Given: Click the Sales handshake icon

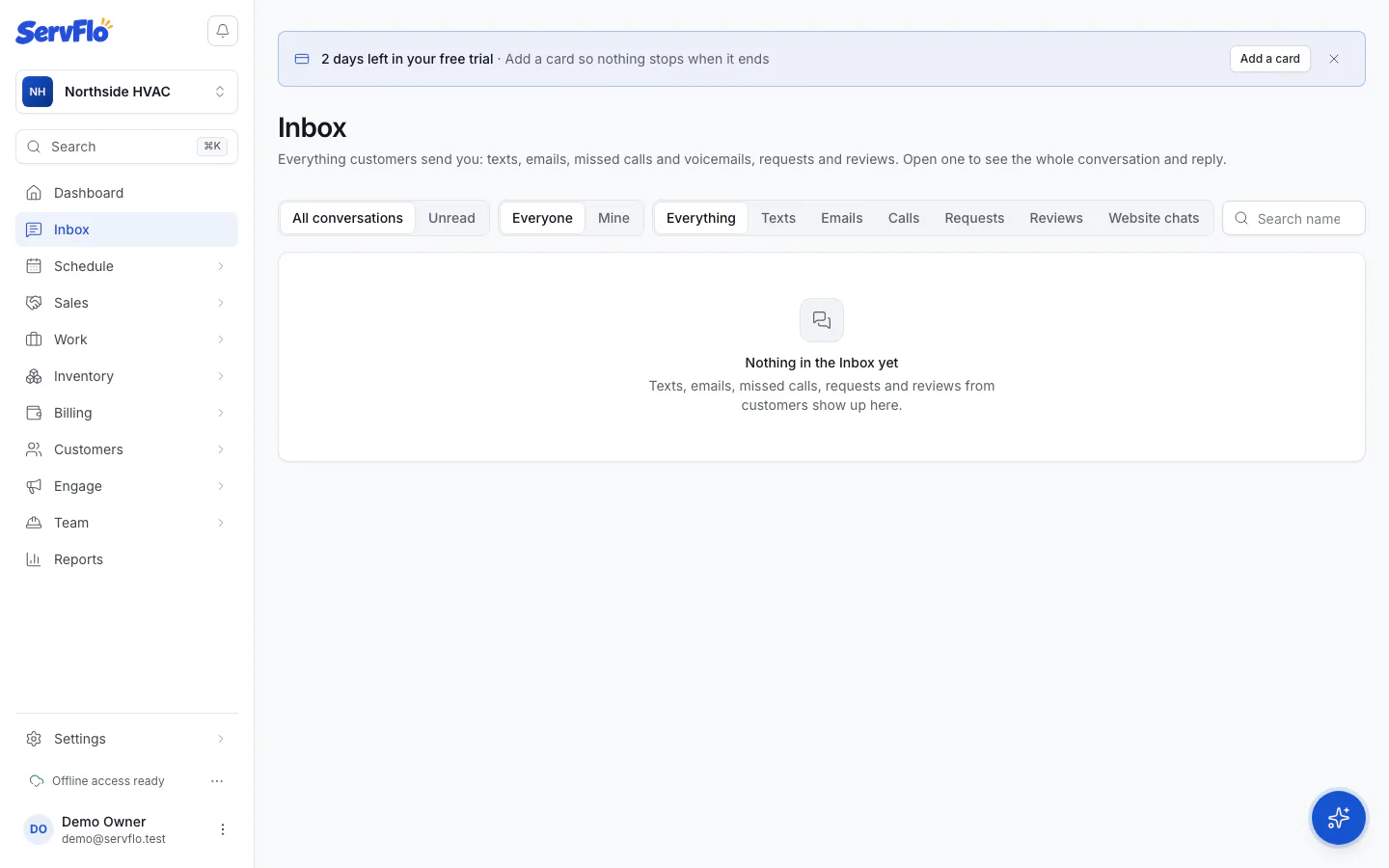Looking at the screenshot, I should (x=34, y=303).
